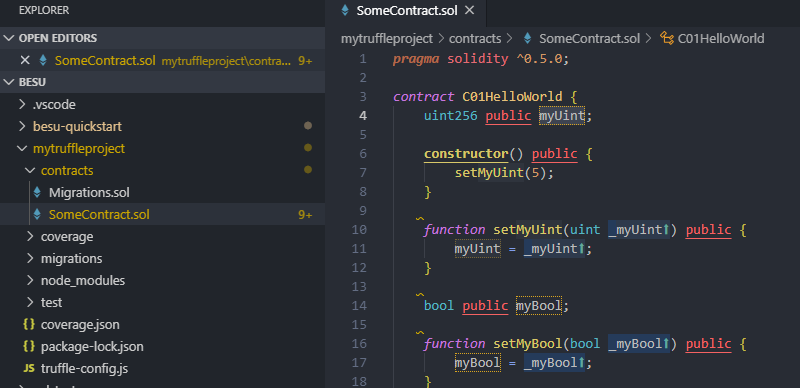Viewport: 800px width, 388px height.
Task: Close SomeContract.sol in Open Editors list
Action: [x=24, y=60]
